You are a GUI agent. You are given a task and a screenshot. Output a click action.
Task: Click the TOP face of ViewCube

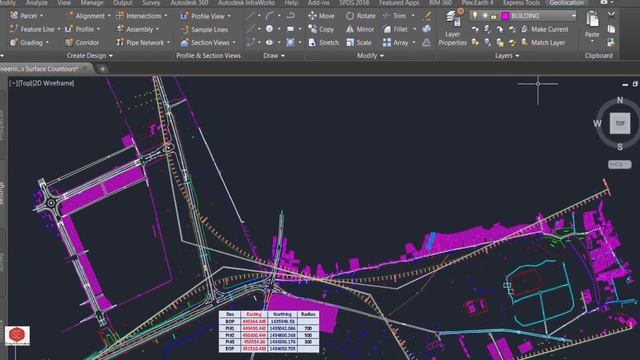[620, 123]
